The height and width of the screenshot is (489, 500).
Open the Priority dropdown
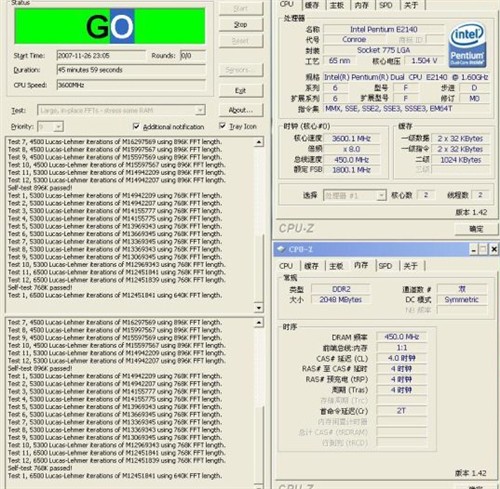pos(59,127)
